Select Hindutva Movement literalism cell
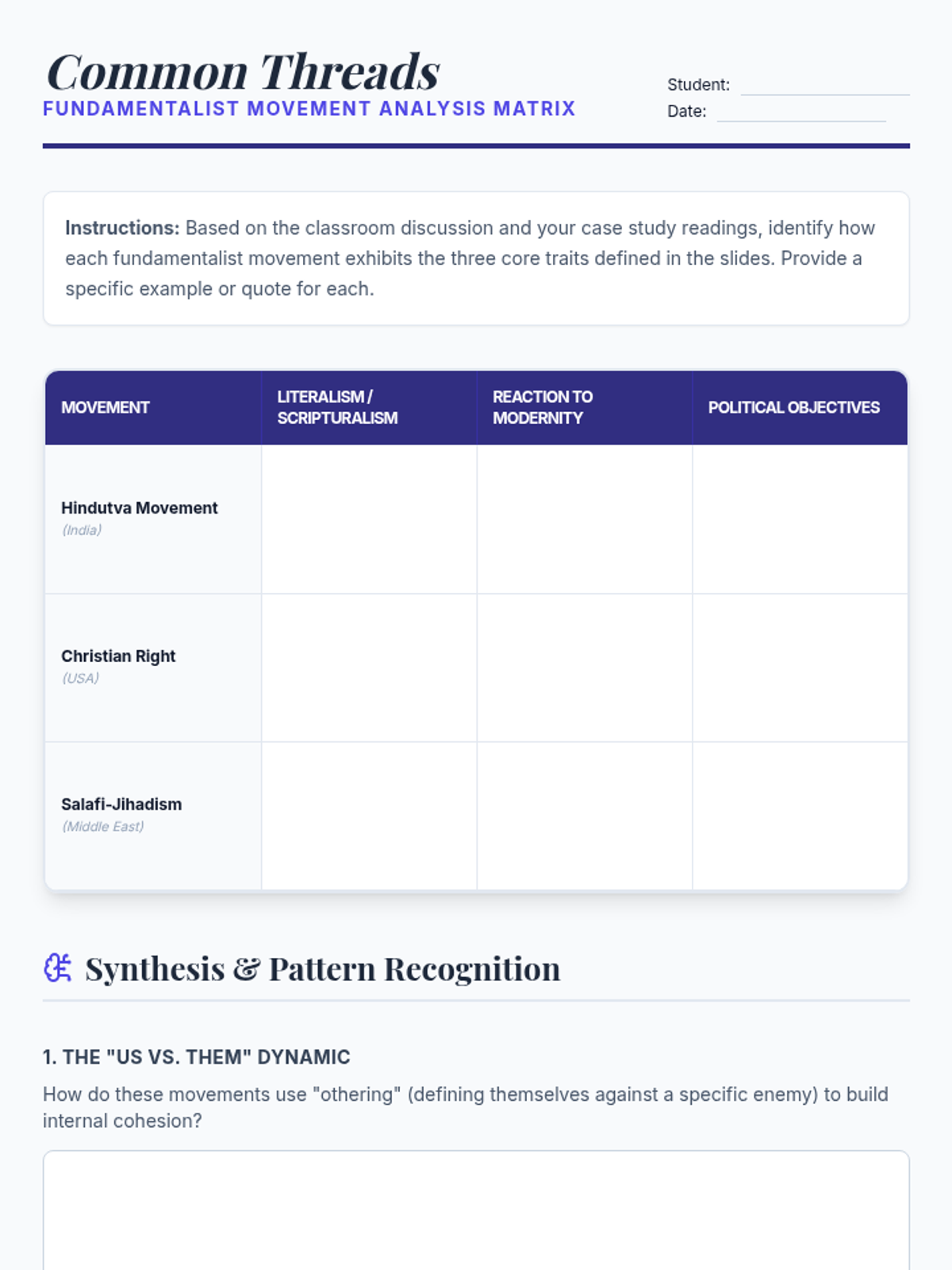 tap(369, 519)
